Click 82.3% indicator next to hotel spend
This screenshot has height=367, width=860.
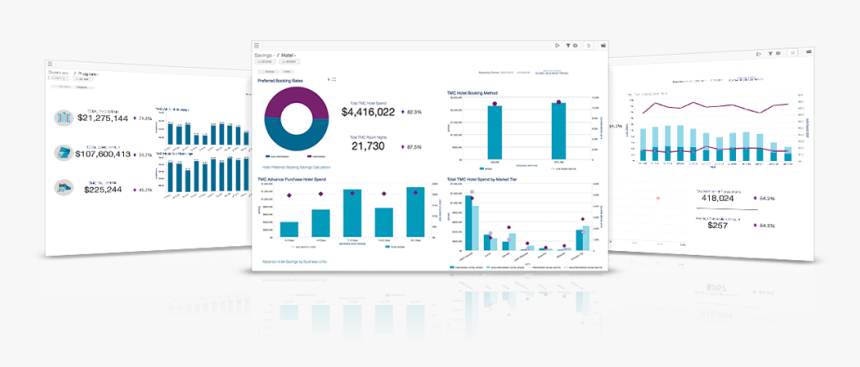tap(412, 112)
